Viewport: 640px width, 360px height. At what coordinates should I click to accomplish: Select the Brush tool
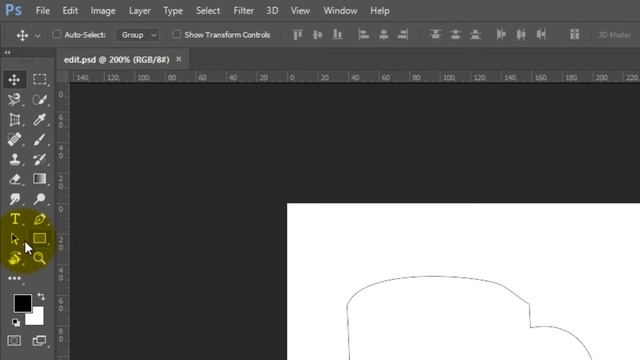point(40,139)
